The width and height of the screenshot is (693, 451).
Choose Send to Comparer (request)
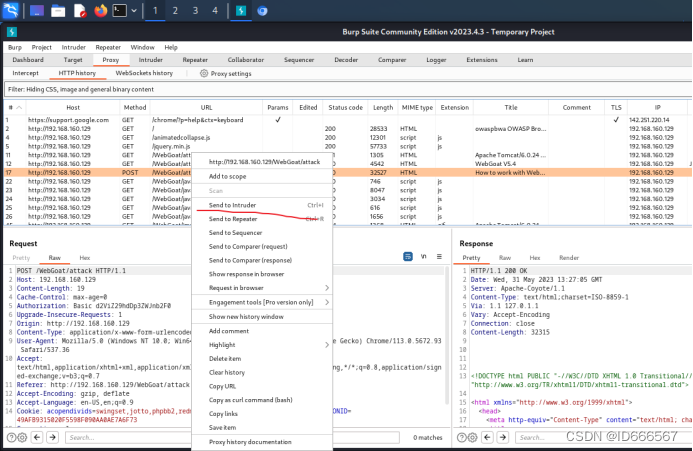click(x=262, y=246)
